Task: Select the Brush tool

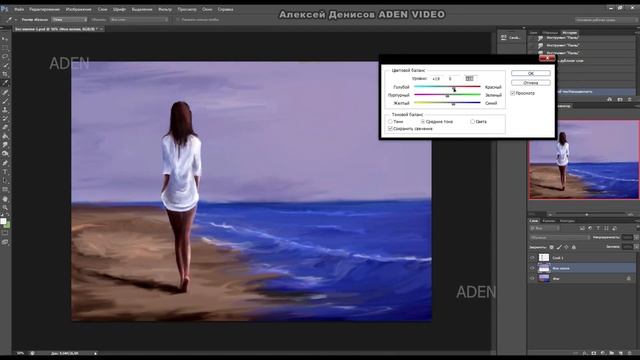Action: [5, 101]
